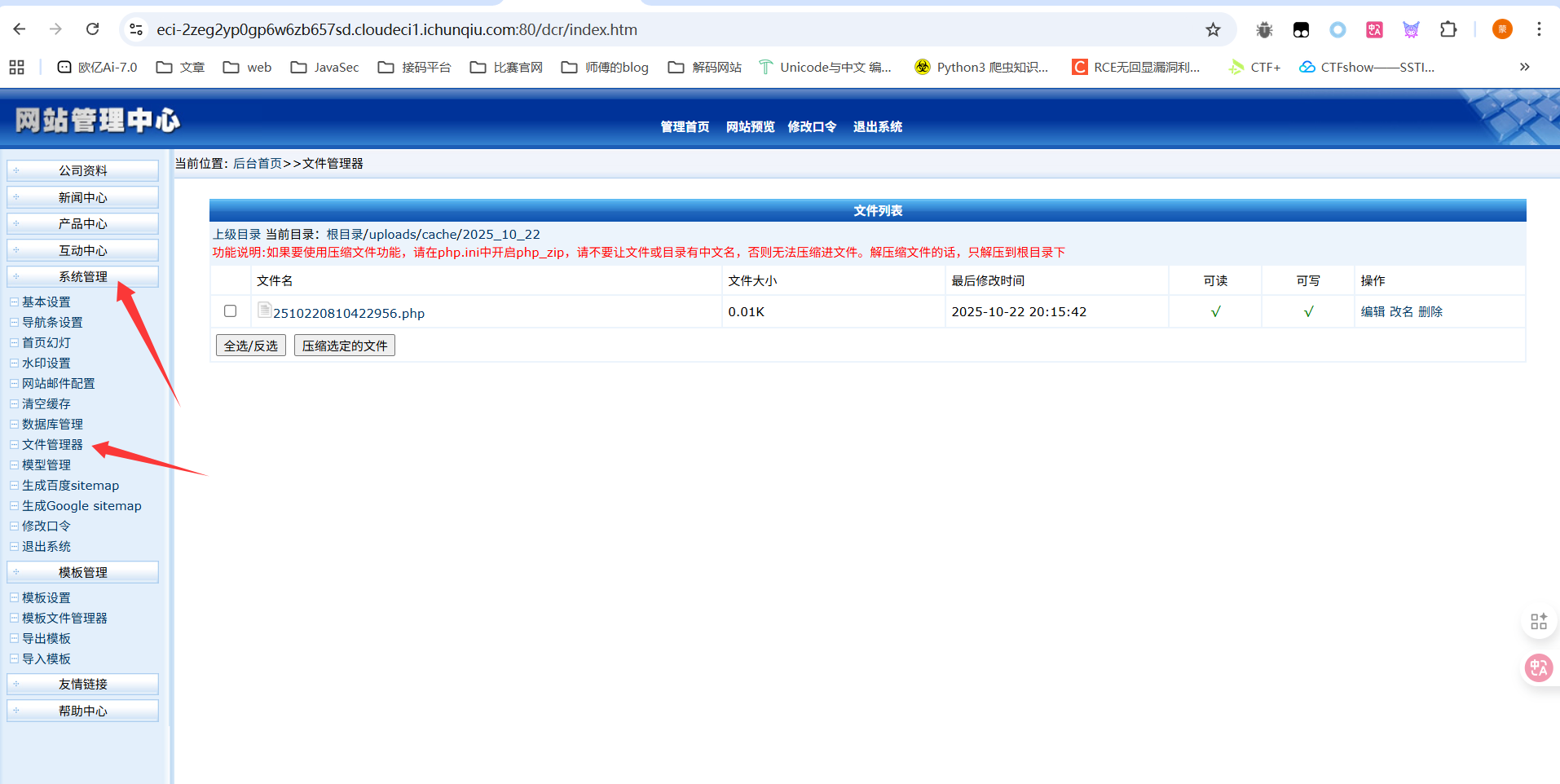Expand the 公司资料 sidebar section
This screenshot has width=1560, height=784.
pyautogui.click(x=82, y=170)
